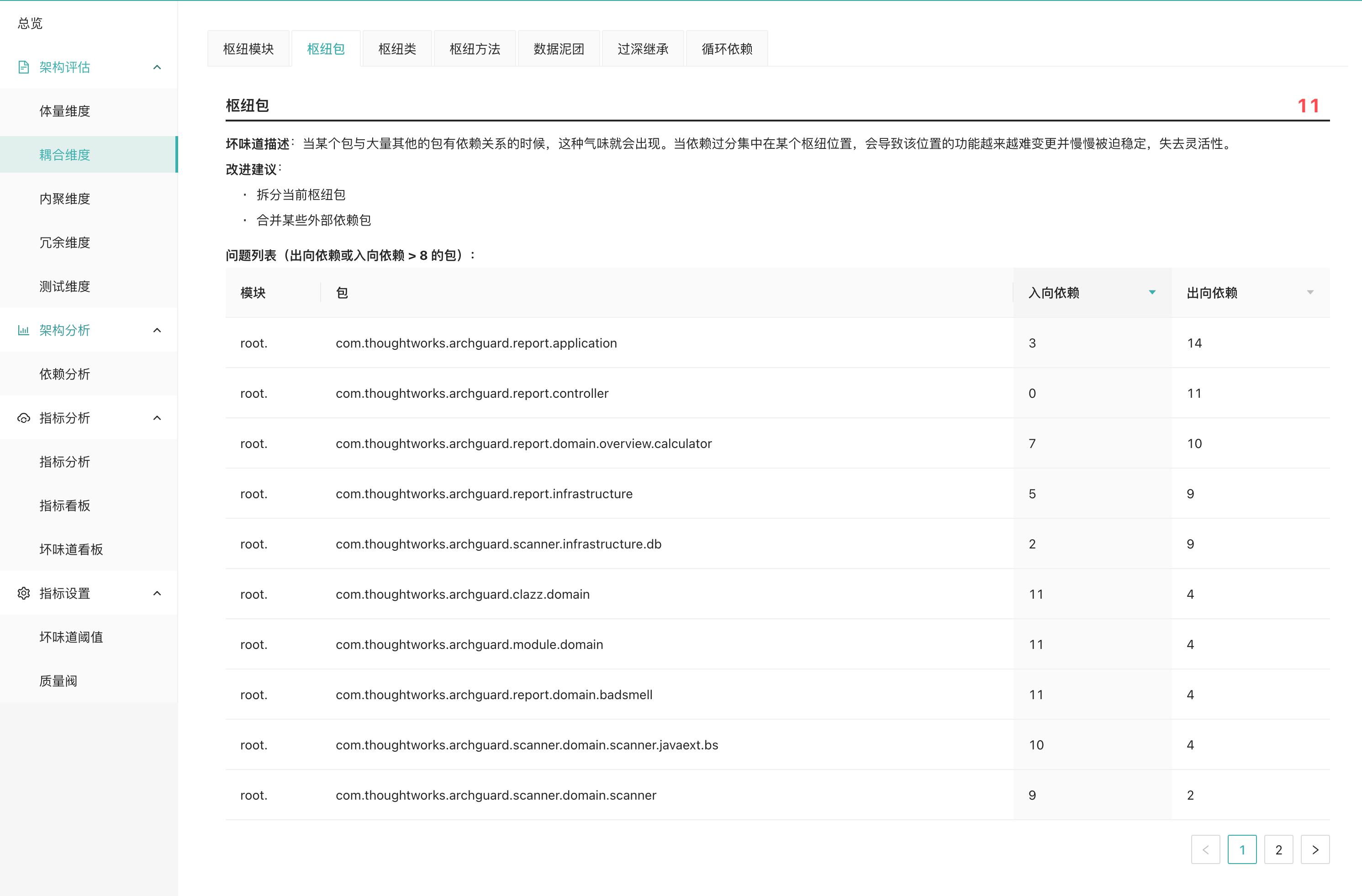This screenshot has height=896, width=1362.
Task: Collapse the 架构分析 menu chevron
Action: pyautogui.click(x=157, y=330)
